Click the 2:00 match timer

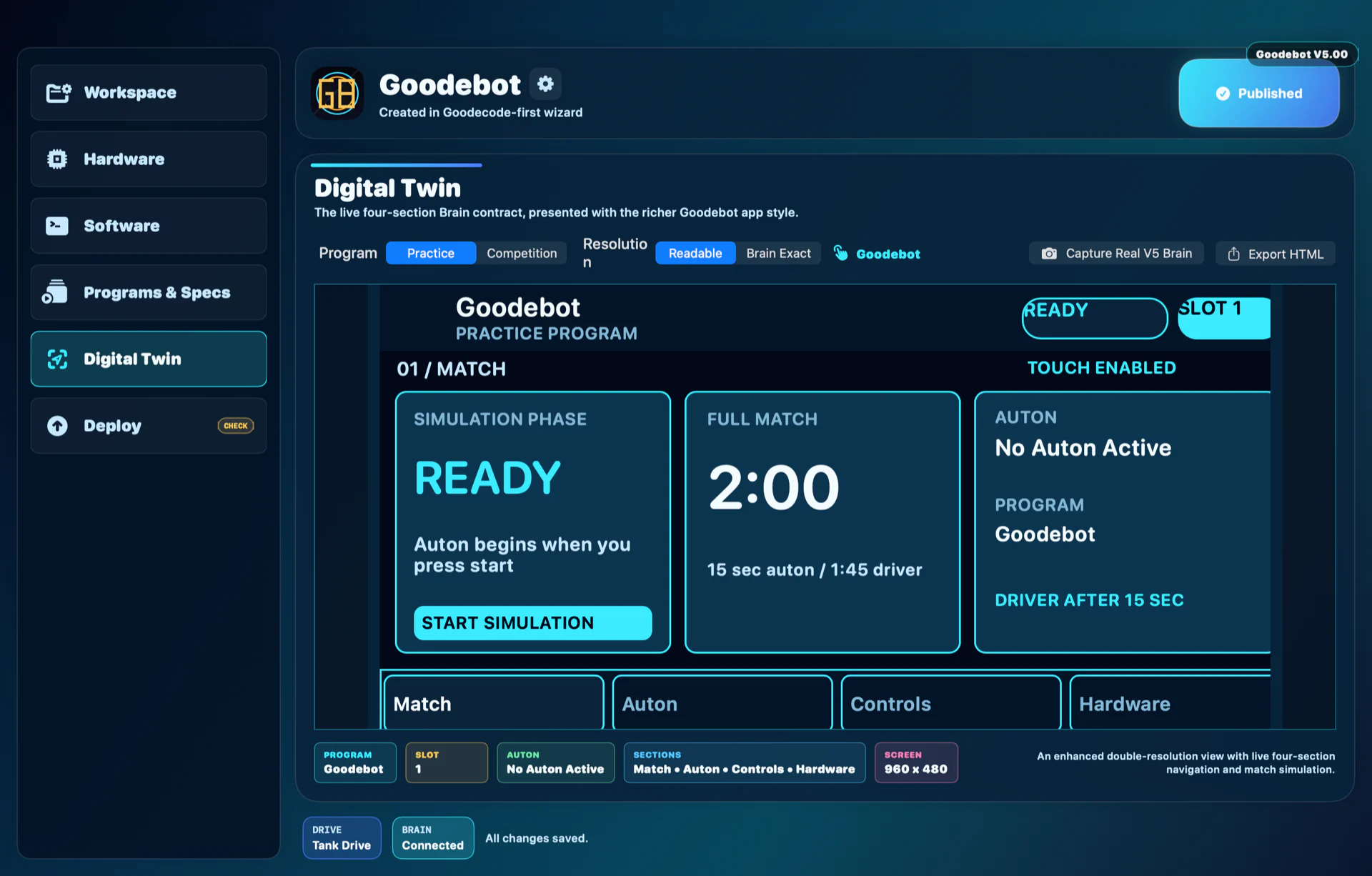click(774, 487)
